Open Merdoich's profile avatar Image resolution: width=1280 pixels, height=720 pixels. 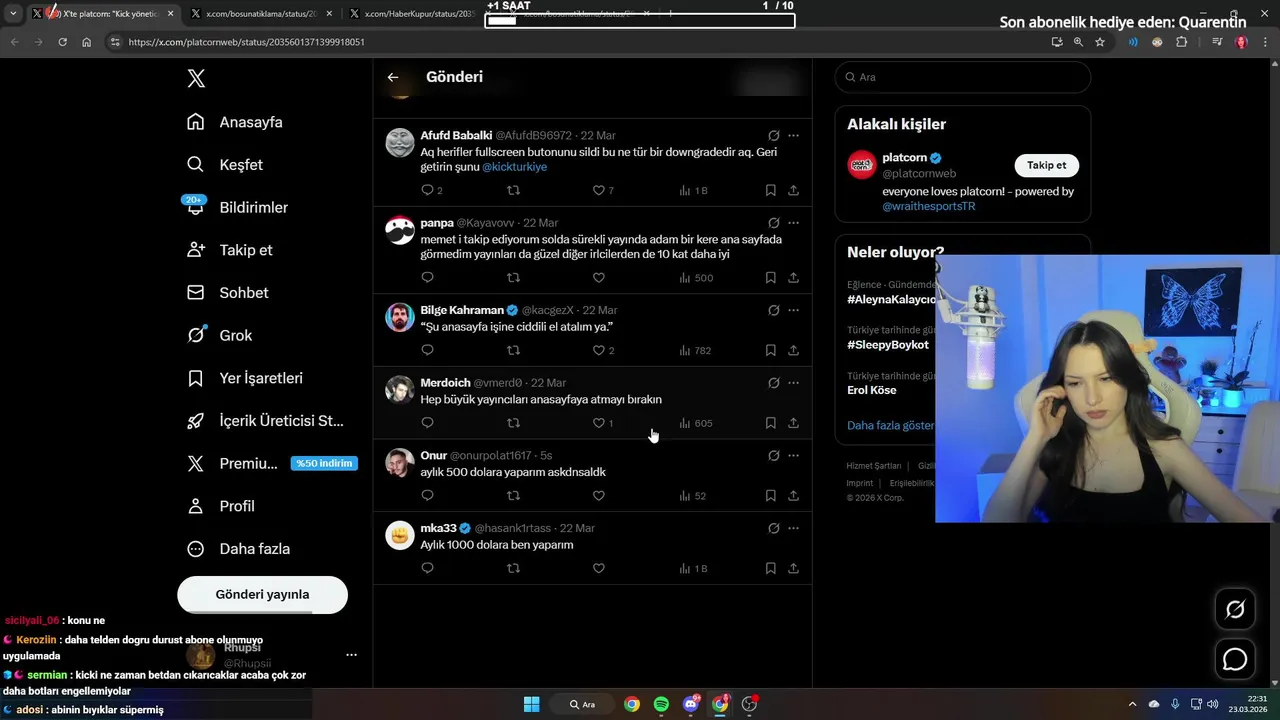click(x=400, y=390)
